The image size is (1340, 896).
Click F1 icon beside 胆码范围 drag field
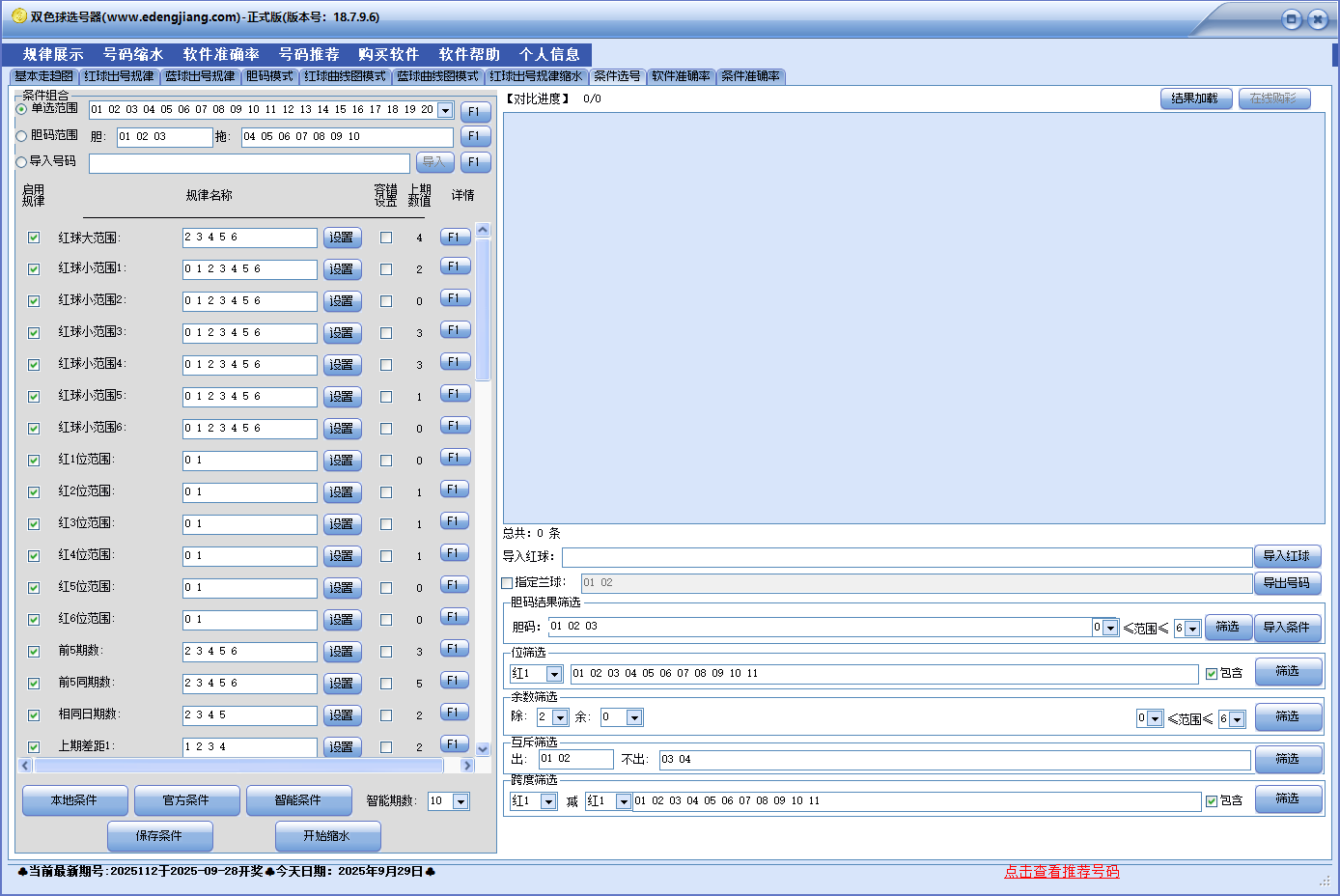(475, 136)
